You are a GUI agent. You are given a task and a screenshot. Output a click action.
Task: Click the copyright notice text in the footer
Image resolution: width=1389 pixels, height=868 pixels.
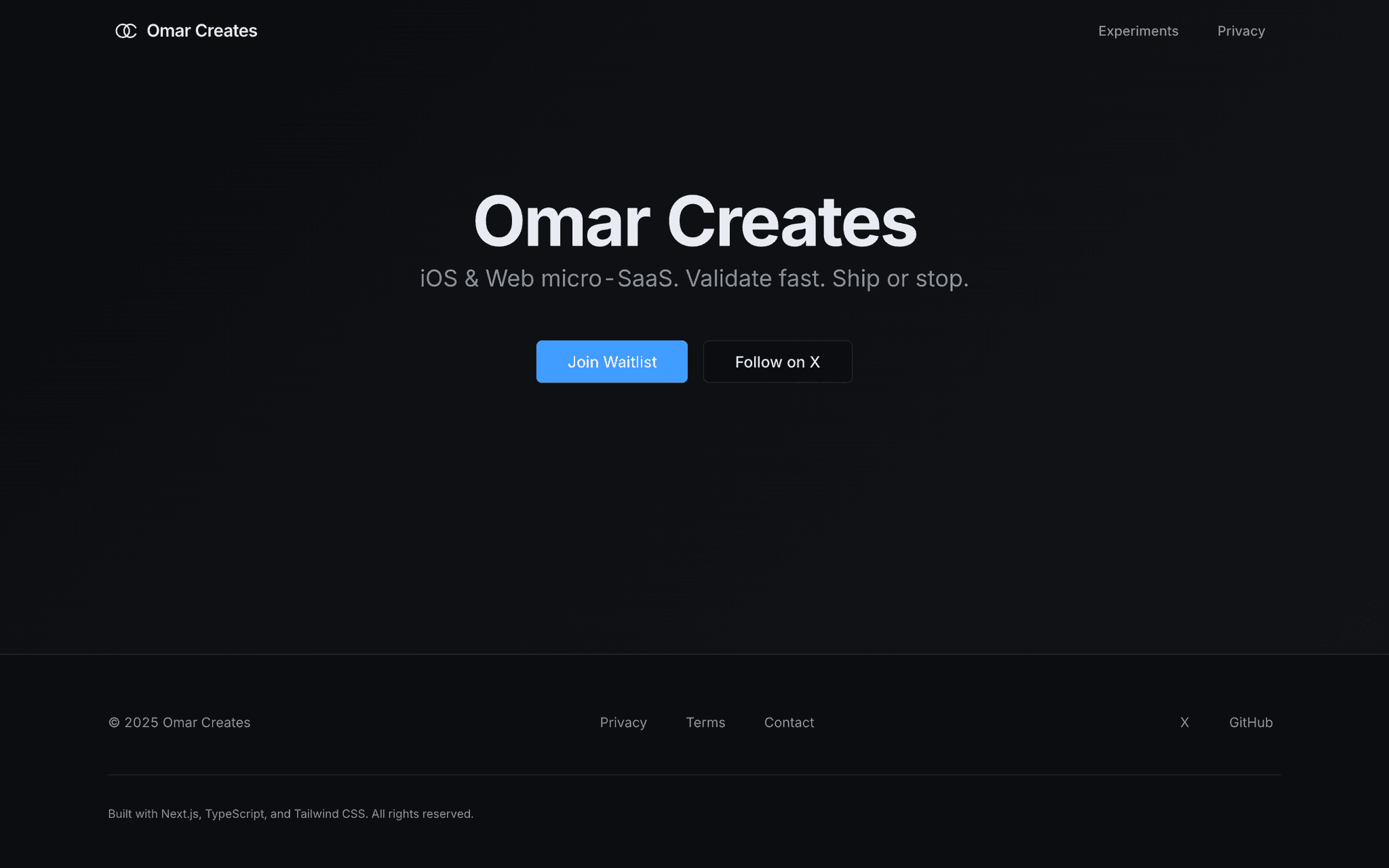180,722
